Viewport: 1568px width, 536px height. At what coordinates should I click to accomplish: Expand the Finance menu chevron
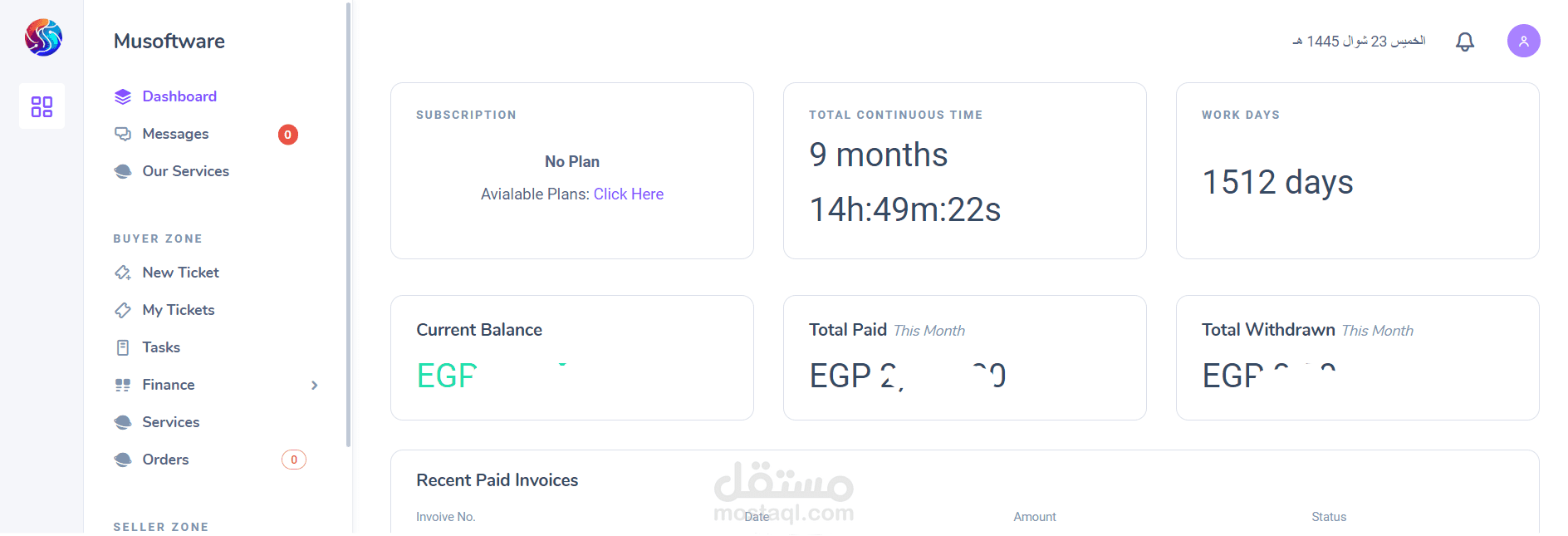tap(315, 385)
